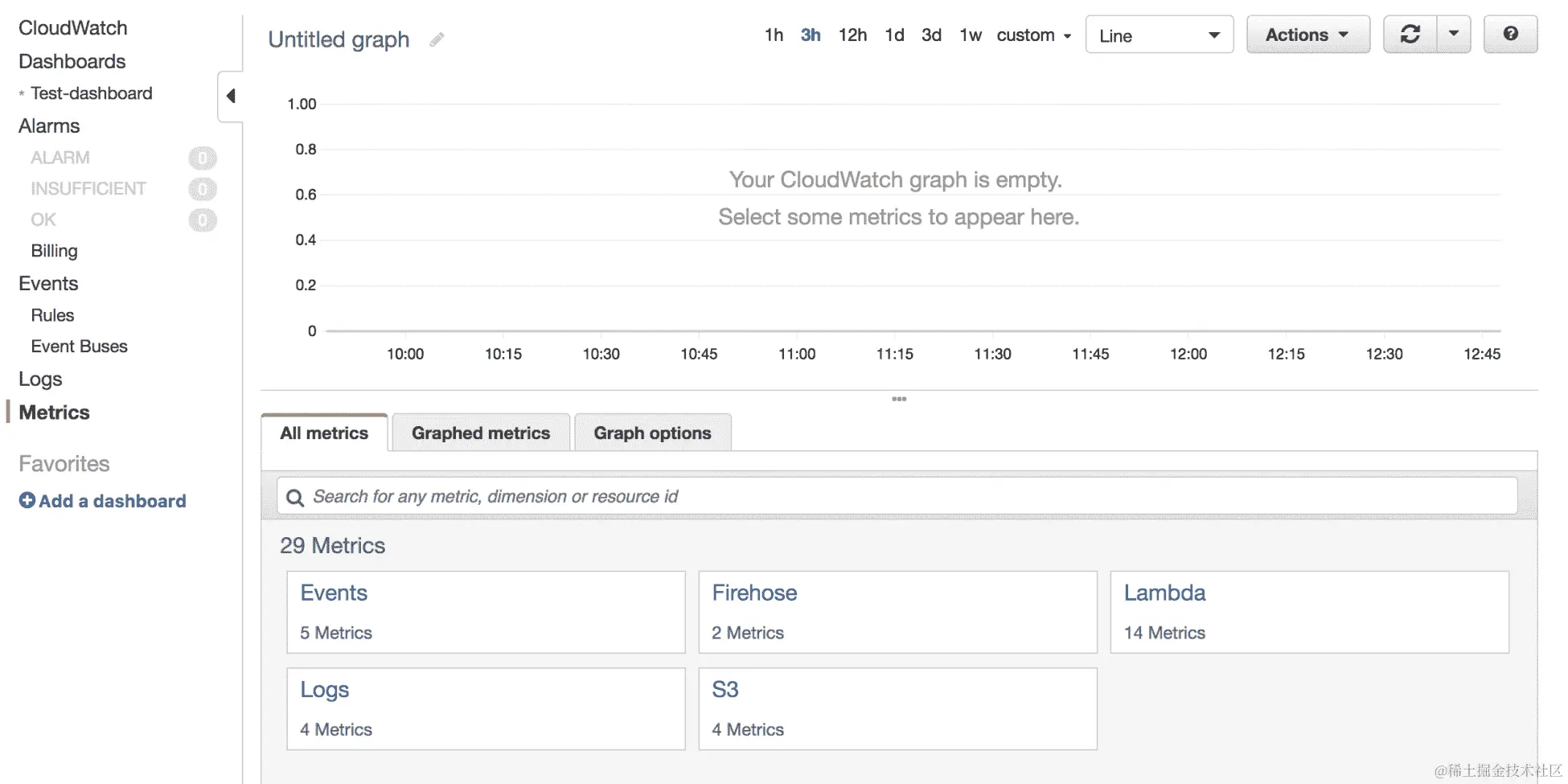Switch to the Graphed metrics tab

pos(481,433)
